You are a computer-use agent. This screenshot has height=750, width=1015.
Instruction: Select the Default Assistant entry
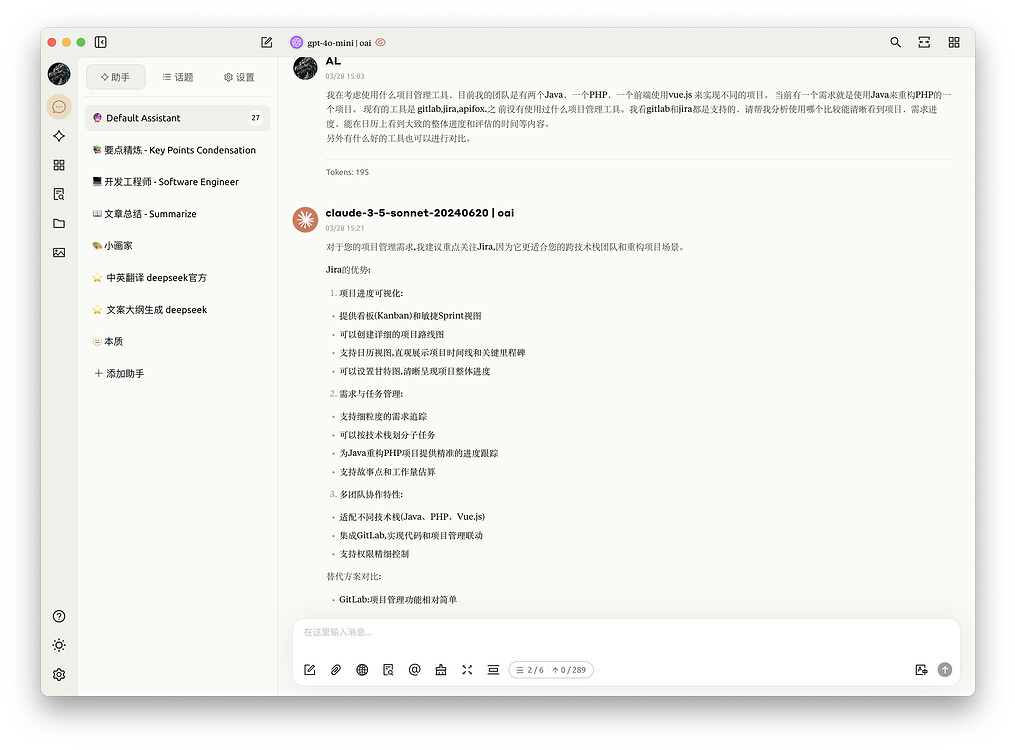[x=177, y=118]
